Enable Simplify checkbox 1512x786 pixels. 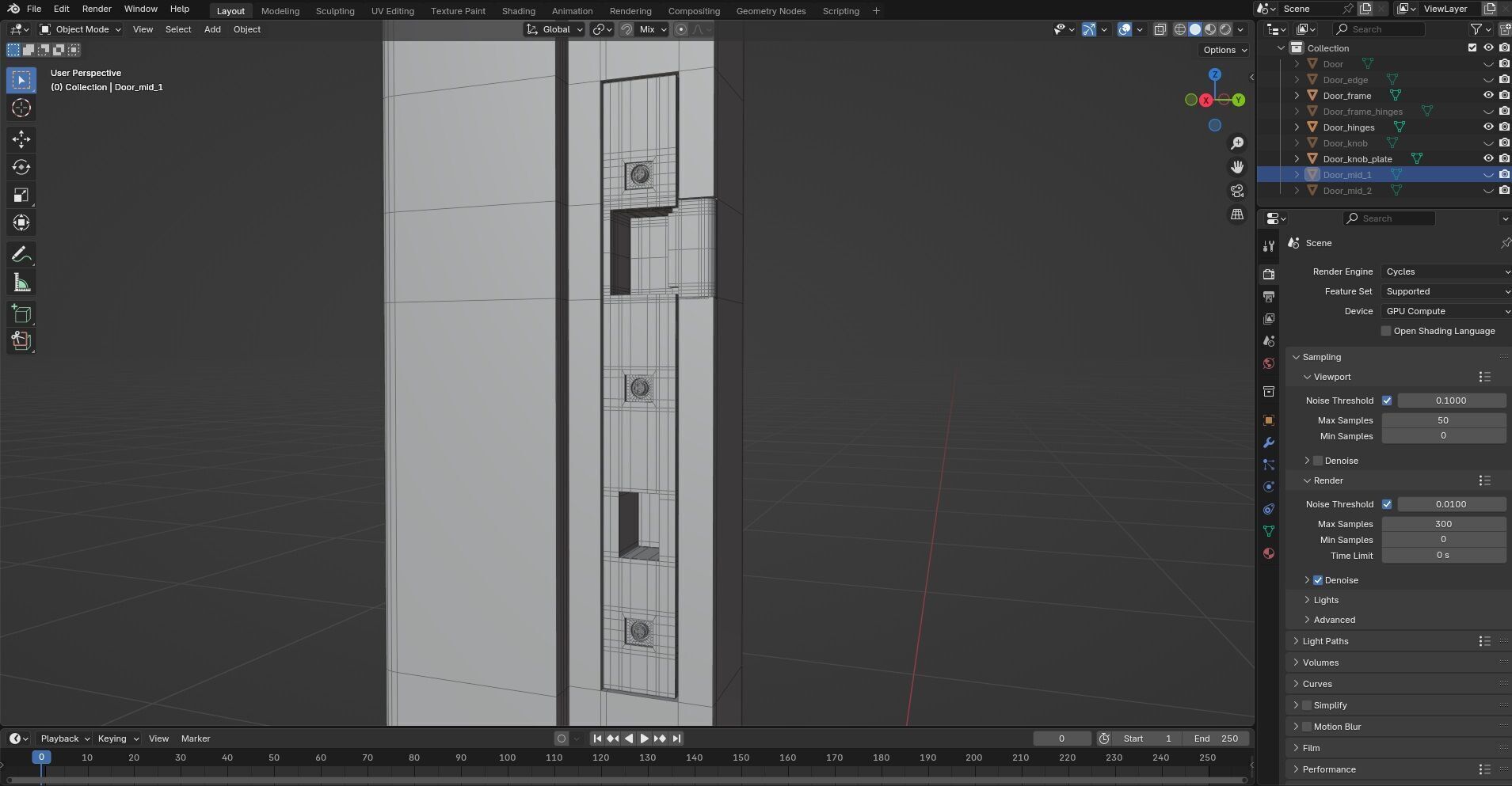(1307, 705)
